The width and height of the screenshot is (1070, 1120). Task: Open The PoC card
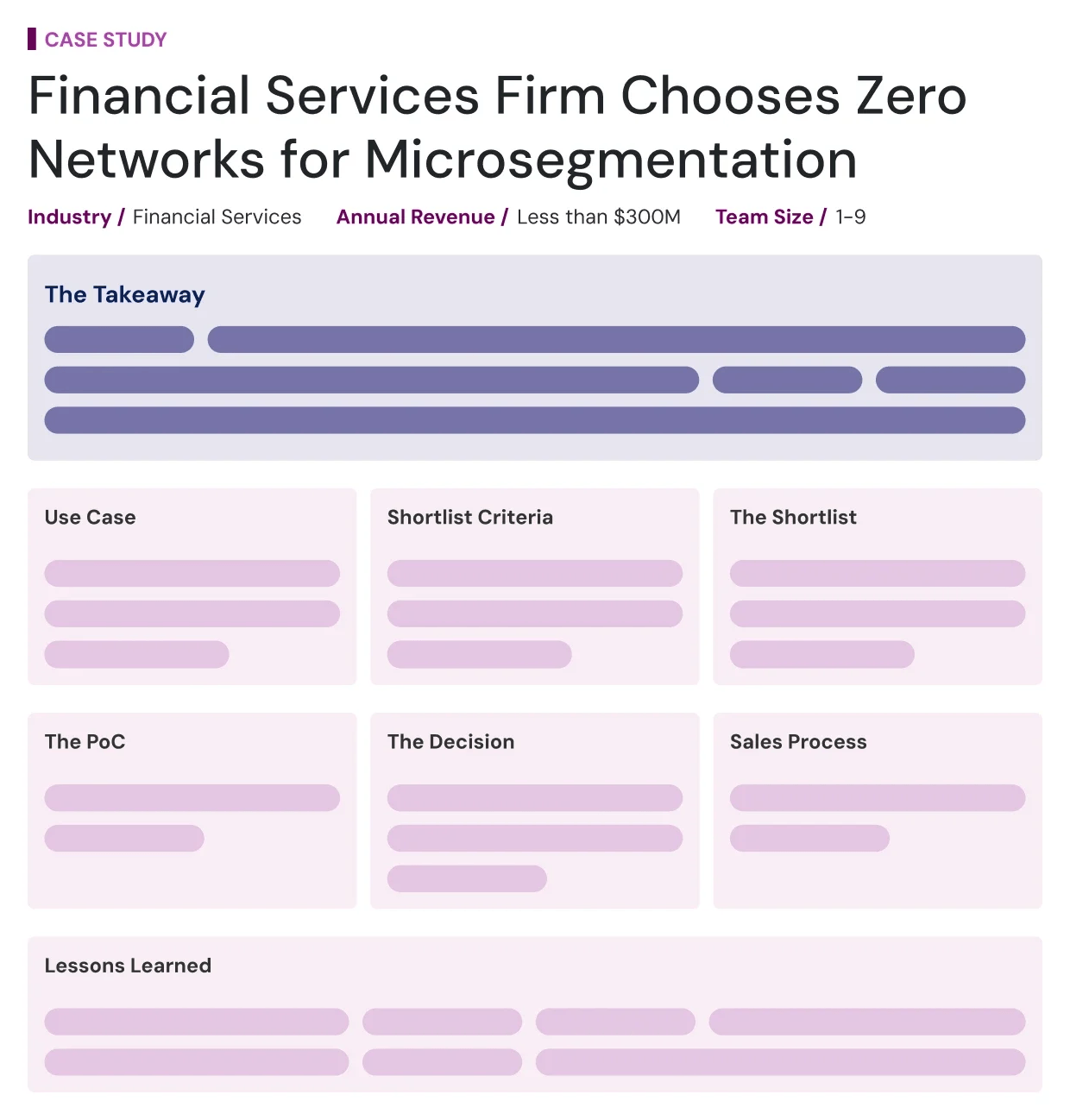tap(192, 810)
